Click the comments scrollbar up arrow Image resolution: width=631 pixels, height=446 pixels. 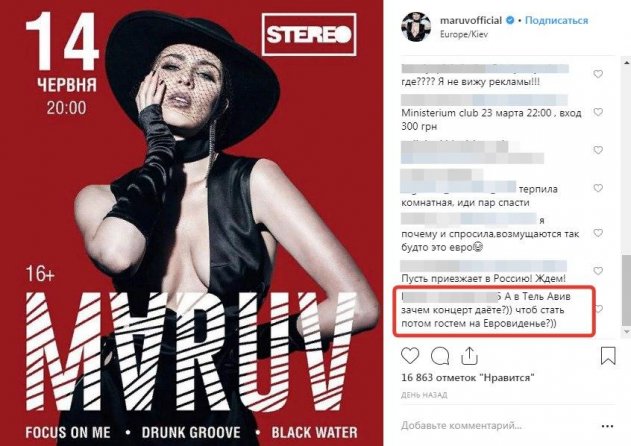click(627, 62)
